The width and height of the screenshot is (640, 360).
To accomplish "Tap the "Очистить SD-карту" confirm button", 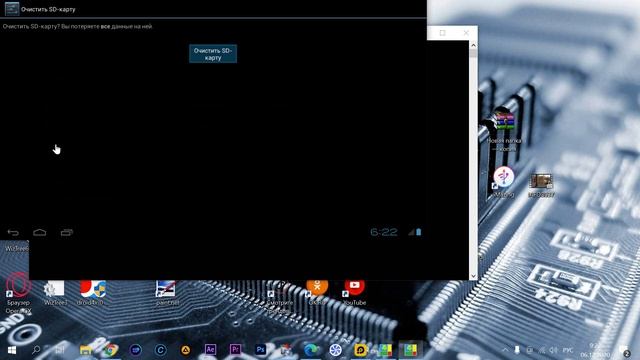I will (213, 54).
